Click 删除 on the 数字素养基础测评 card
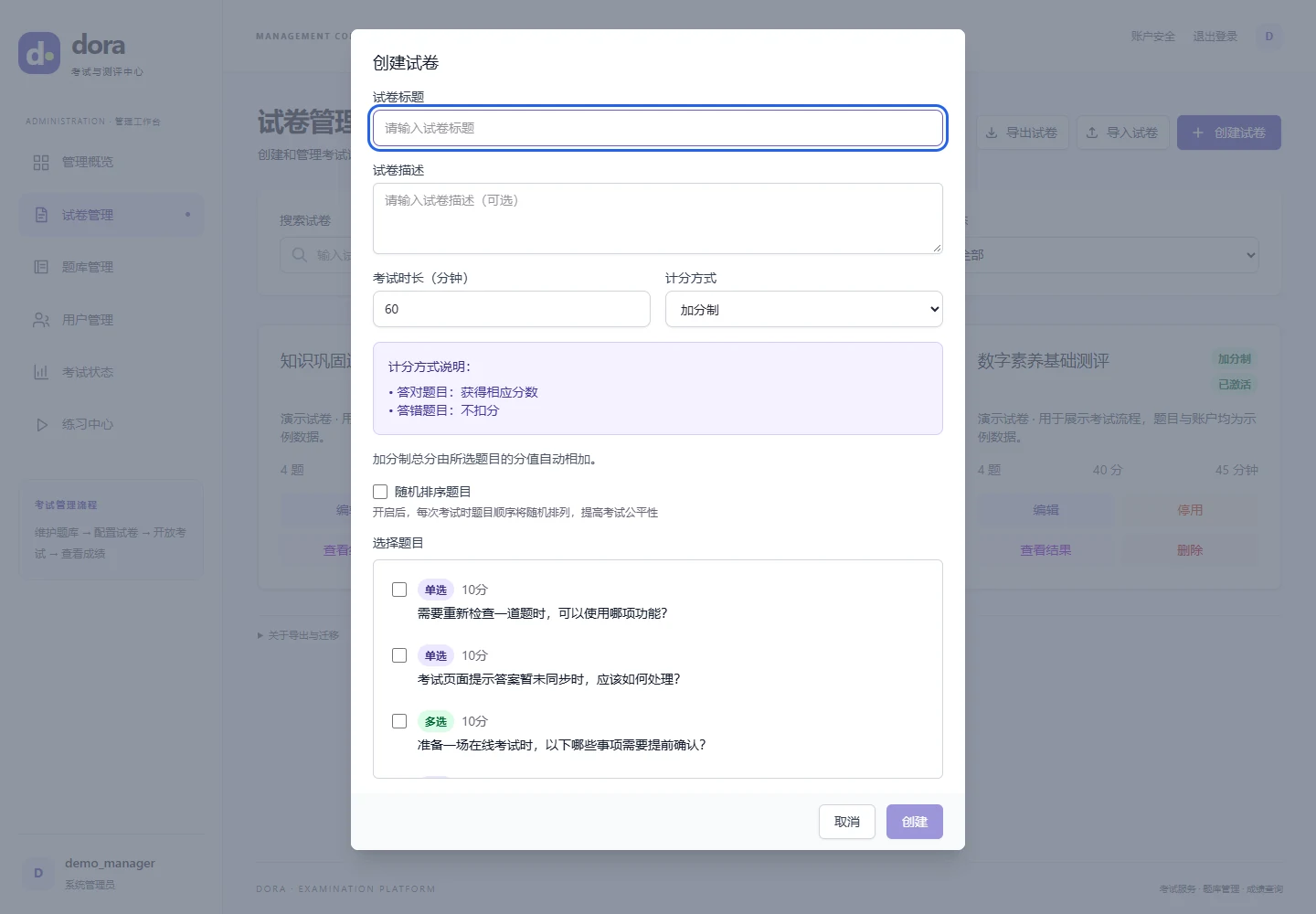Screen dimensions: 1316x914 point(1190,550)
